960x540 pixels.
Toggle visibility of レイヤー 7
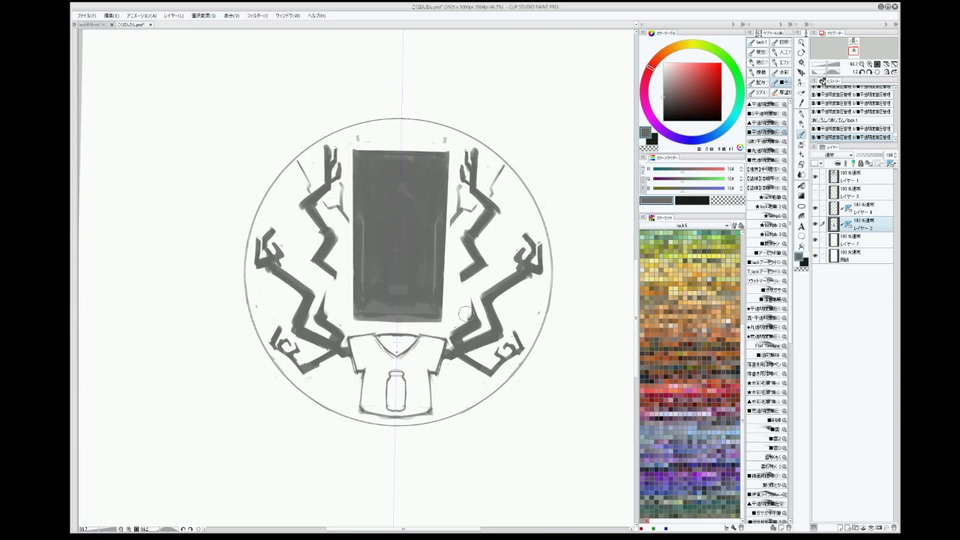click(816, 240)
